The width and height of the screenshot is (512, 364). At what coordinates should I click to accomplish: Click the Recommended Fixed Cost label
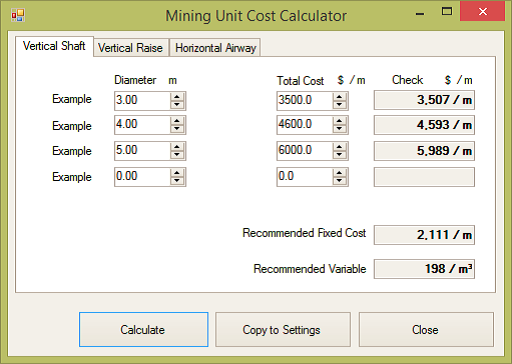point(304,233)
